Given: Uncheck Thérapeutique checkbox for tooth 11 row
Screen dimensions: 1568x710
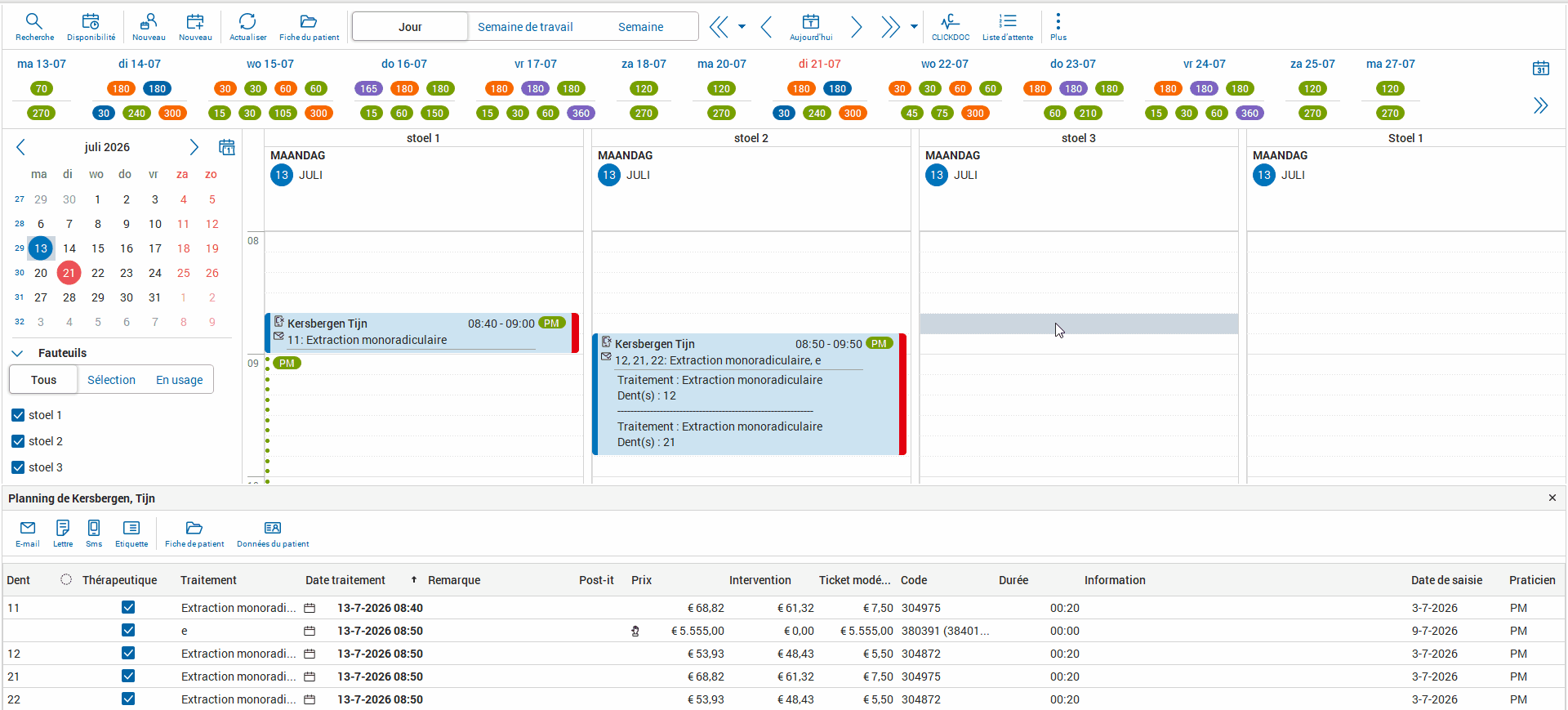Looking at the screenshot, I should point(128,607).
